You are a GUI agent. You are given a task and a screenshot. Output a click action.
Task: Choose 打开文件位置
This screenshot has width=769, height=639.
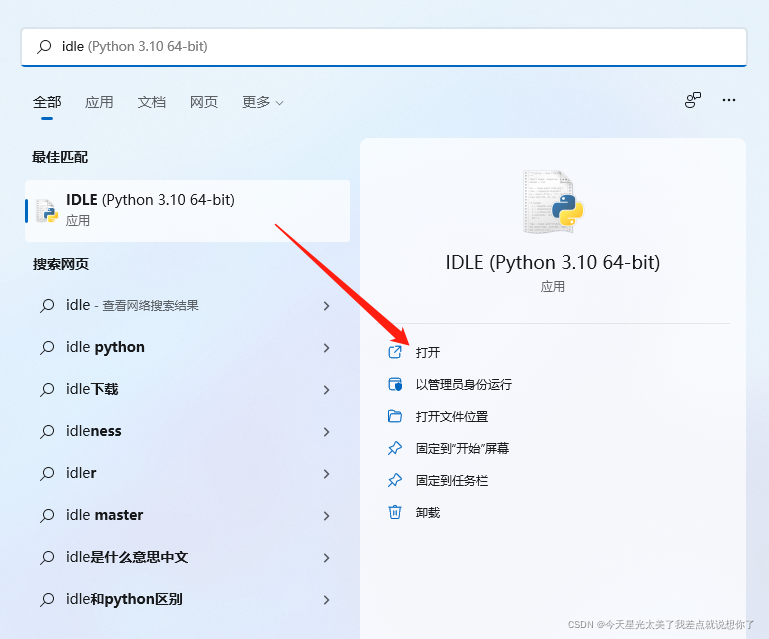click(452, 416)
